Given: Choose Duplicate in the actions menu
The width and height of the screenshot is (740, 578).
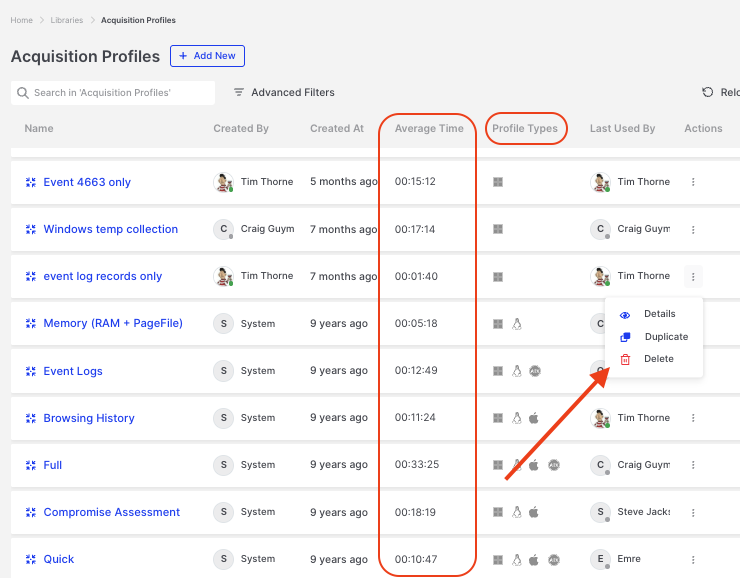Looking at the screenshot, I should pyautogui.click(x=665, y=337).
